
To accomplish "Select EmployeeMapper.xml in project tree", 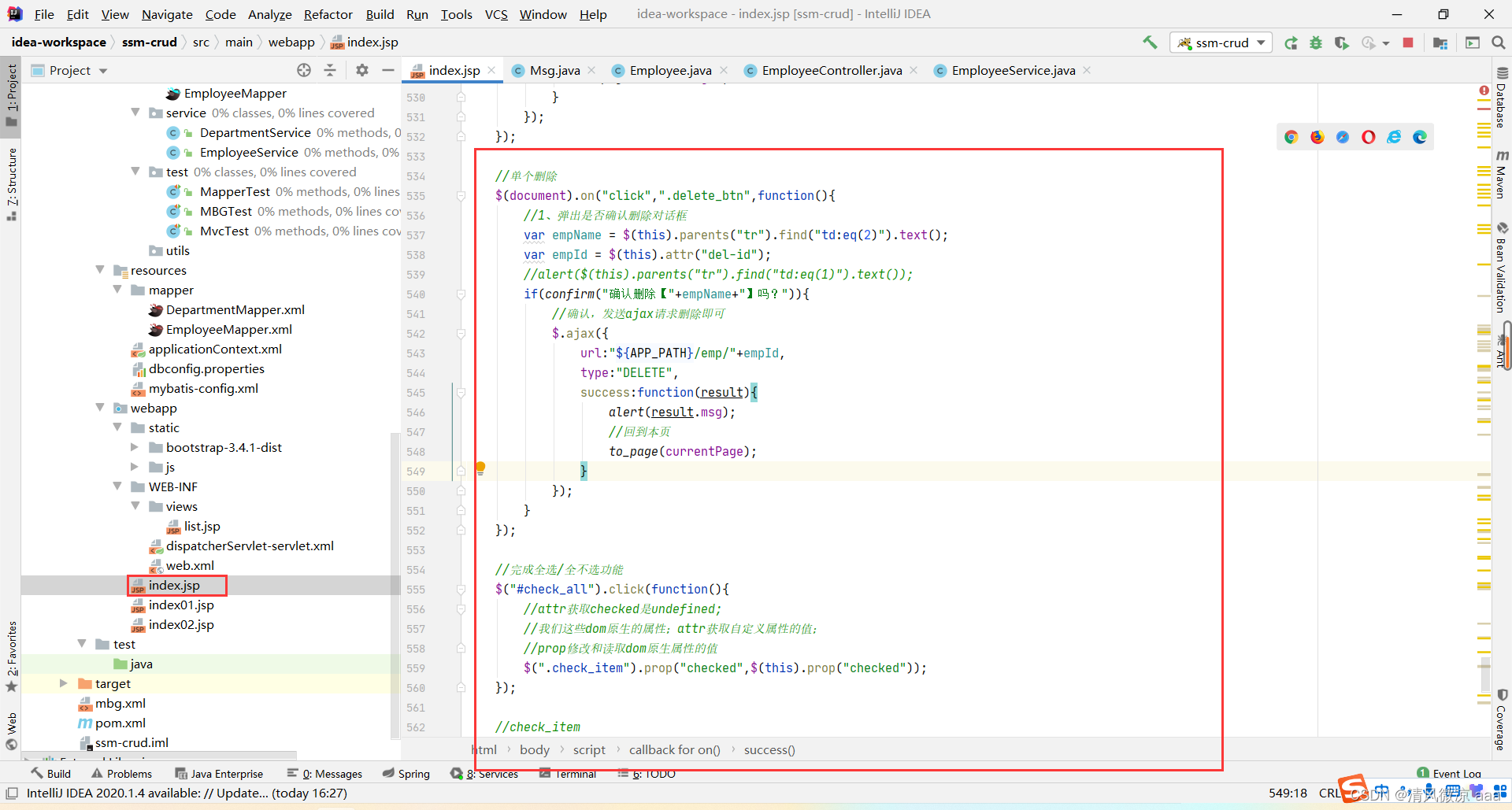I will [x=228, y=329].
